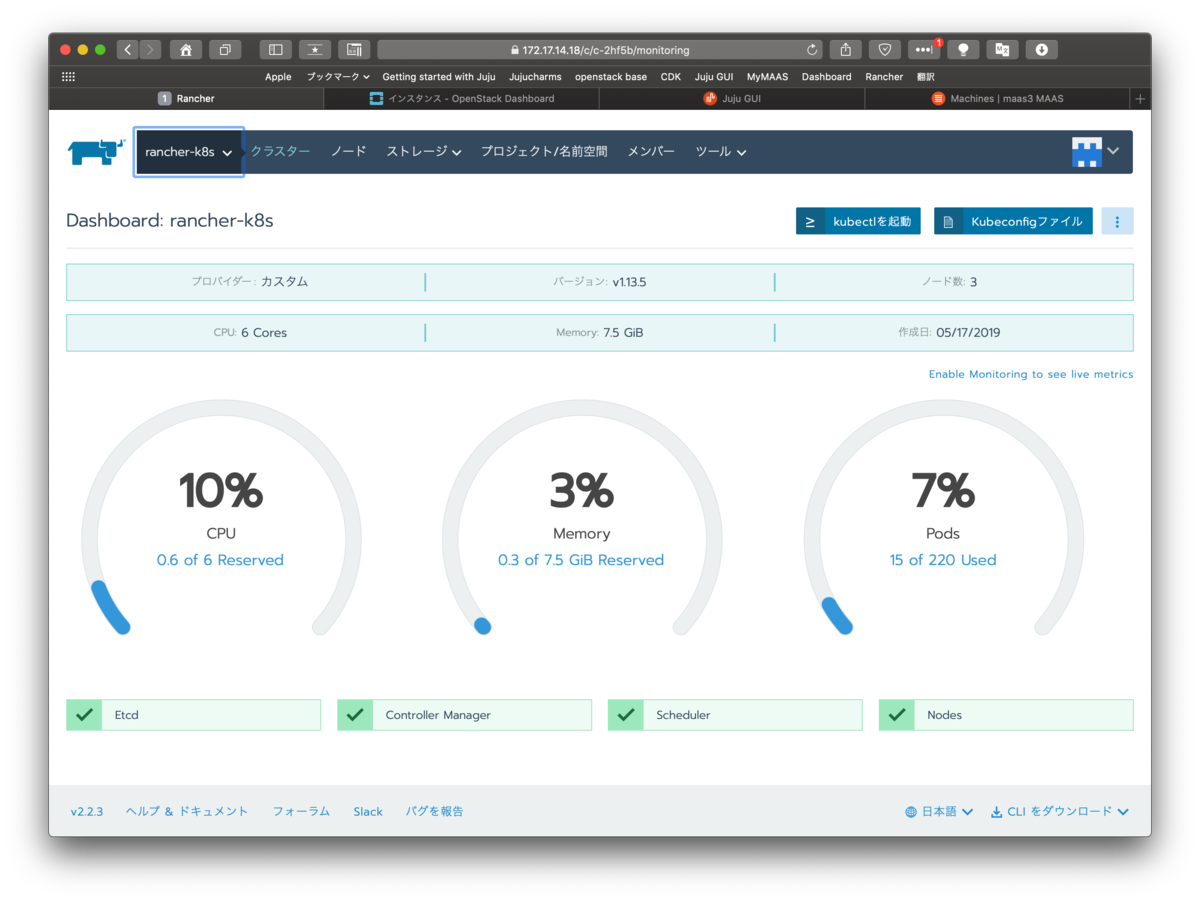1200x901 pixels.
Task: Open the v2.2.3 version link
Action: [87, 812]
